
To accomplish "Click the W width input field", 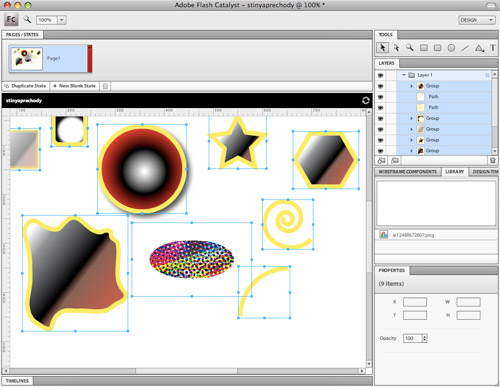I will [x=468, y=302].
